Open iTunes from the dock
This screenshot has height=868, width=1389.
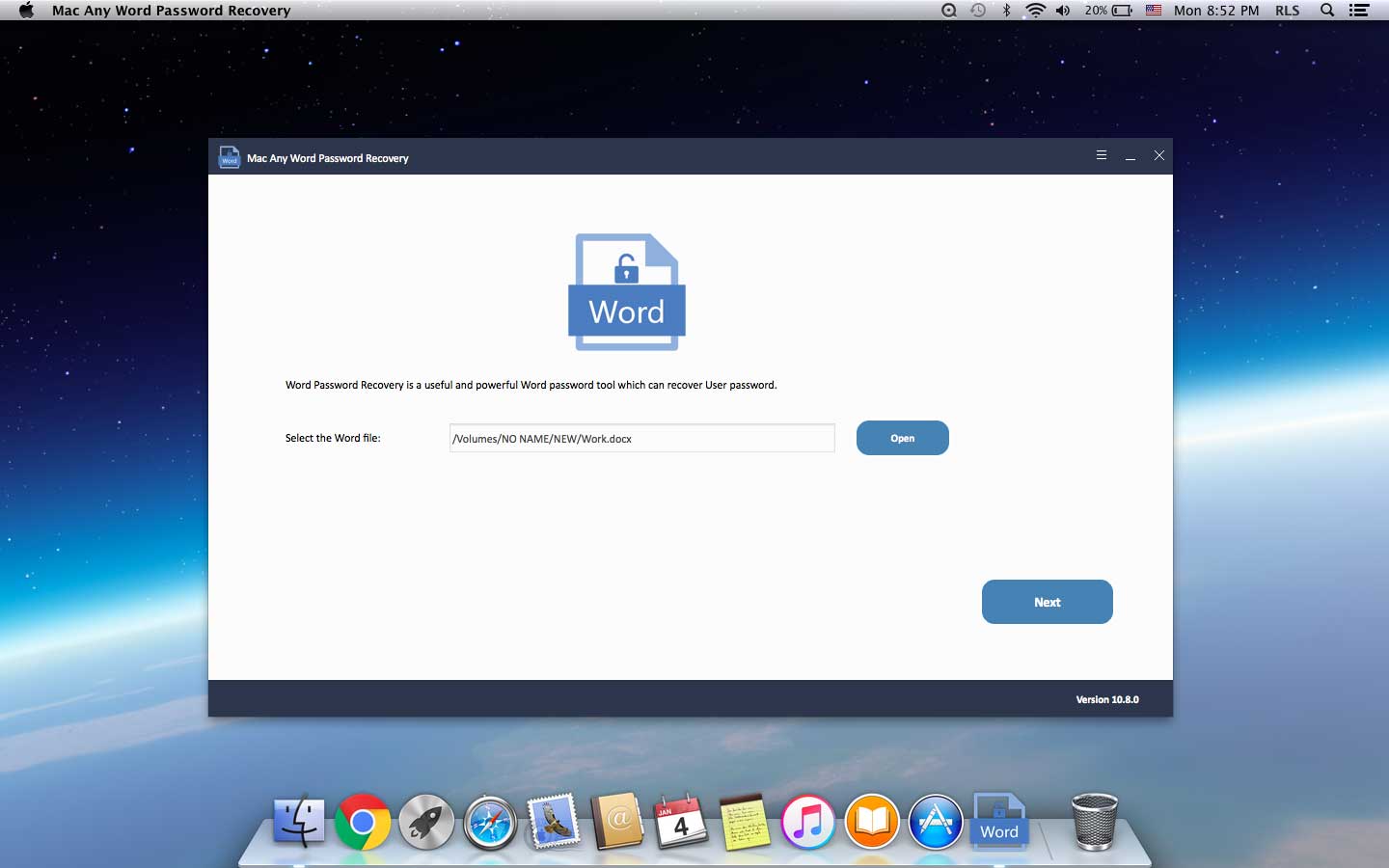[x=807, y=822]
